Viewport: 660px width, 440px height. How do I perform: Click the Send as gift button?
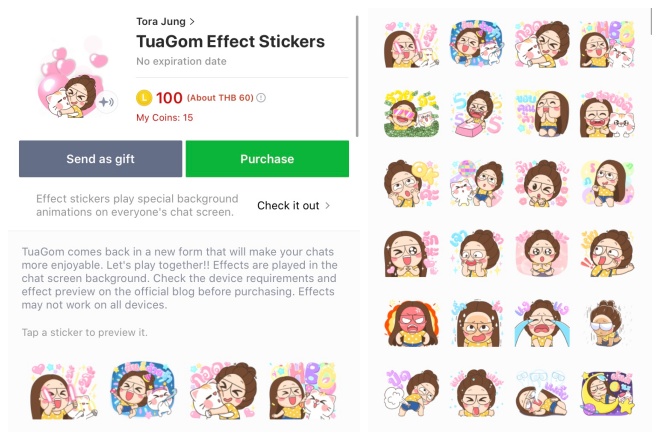pyautogui.click(x=101, y=159)
